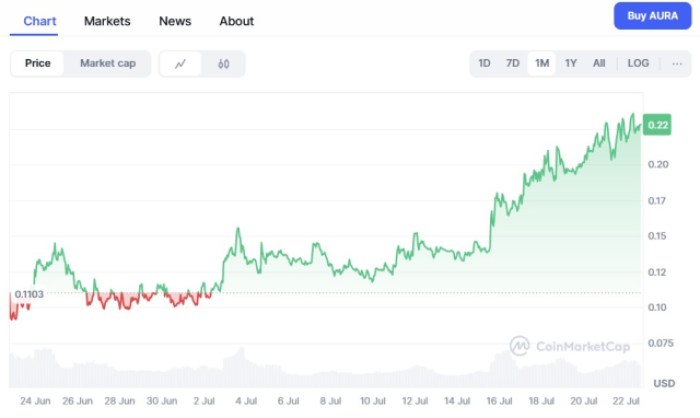Click the CoinMarketCap watermark logo
The height and width of the screenshot is (418, 700).
pyautogui.click(x=569, y=346)
